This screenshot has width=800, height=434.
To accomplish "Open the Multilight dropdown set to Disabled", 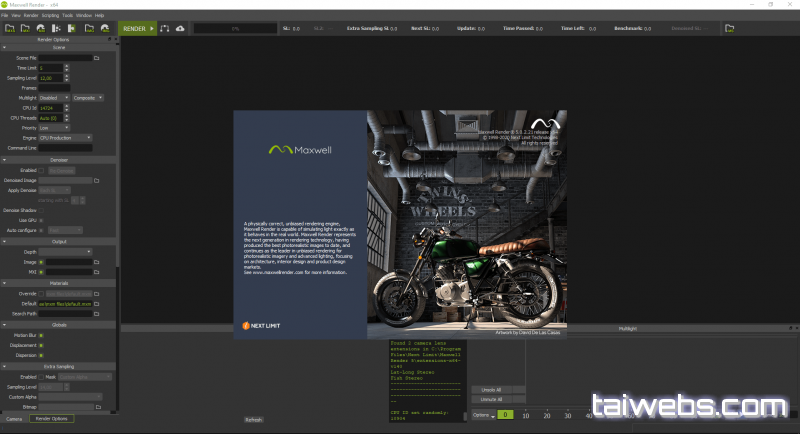I will coord(55,97).
